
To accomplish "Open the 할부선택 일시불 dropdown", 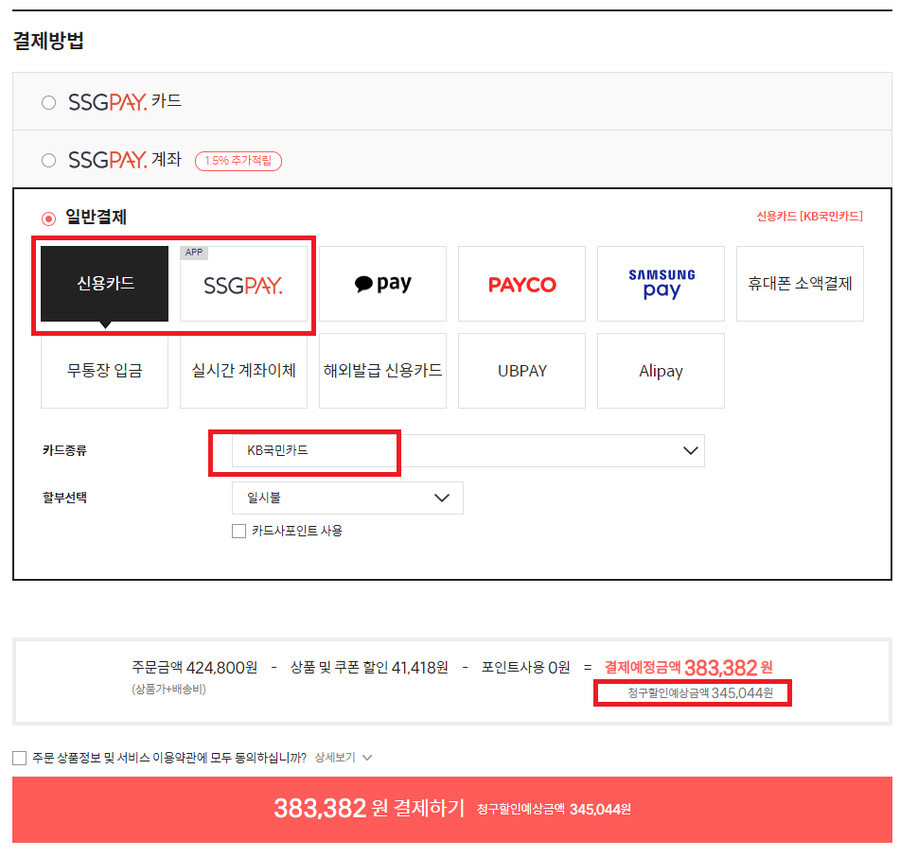I will tap(347, 498).
